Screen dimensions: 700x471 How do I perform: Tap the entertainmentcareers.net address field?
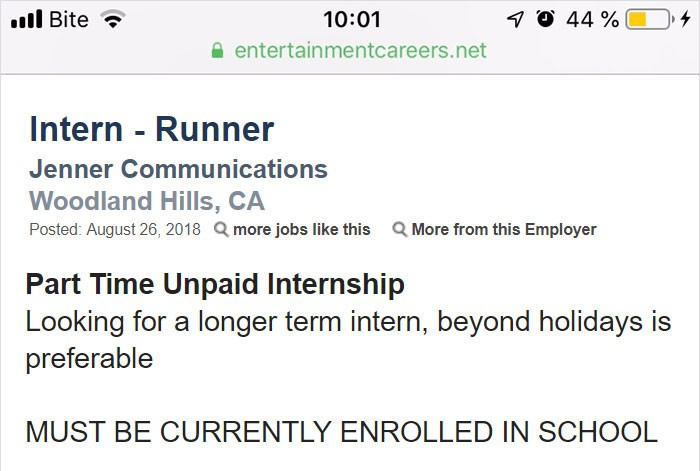(360, 50)
